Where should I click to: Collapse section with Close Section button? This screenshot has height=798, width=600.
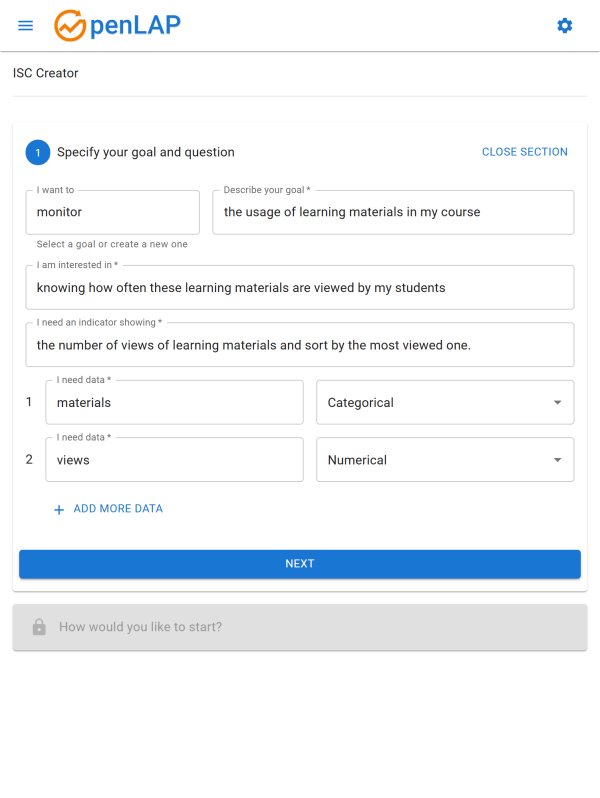click(524, 152)
